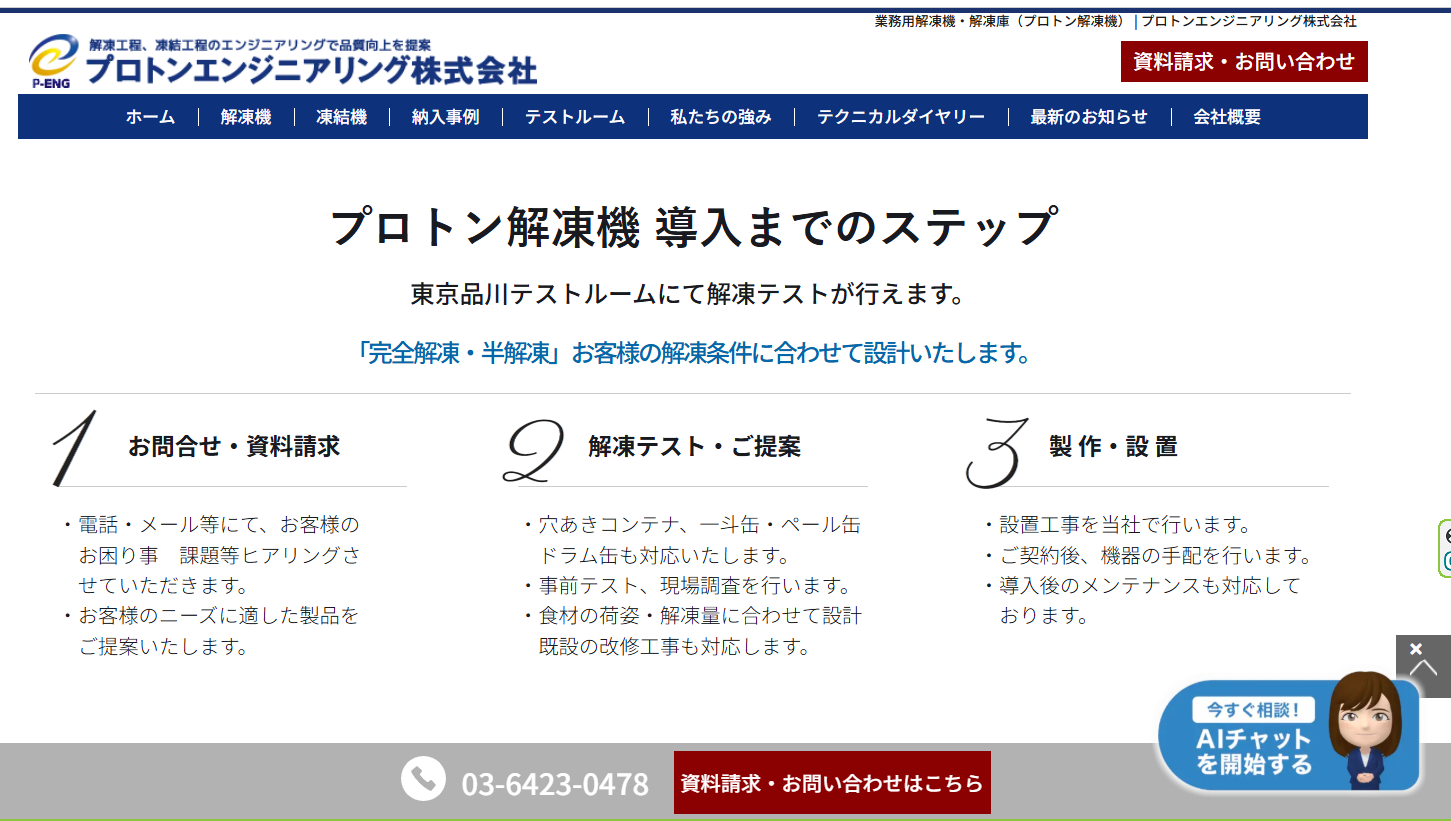
Task: Open the 会社概要 page
Action: pyautogui.click(x=1225, y=117)
